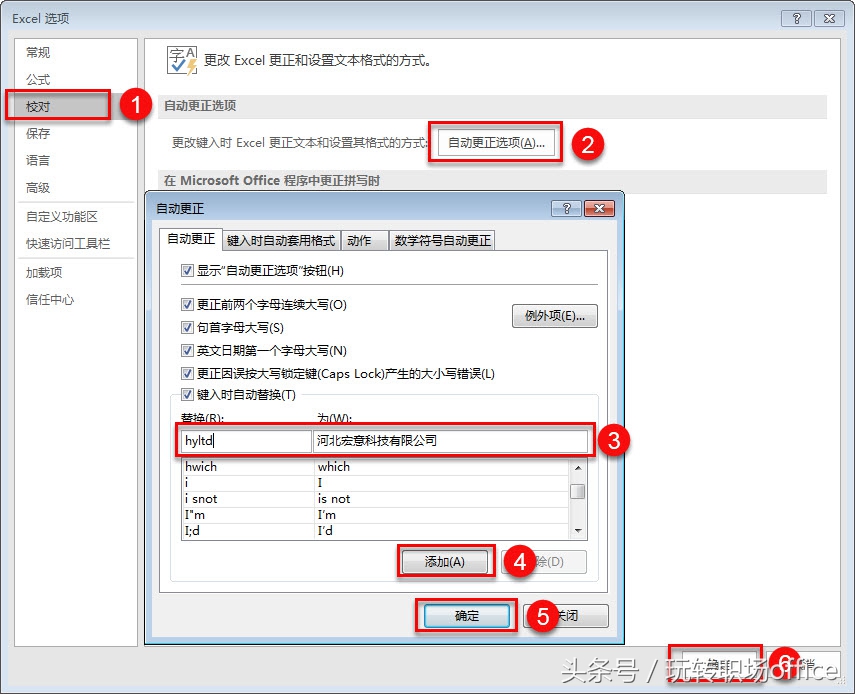Toggle 显示"自动更正选项"按钮 checkbox
Screen dimensions: 855x694
(187, 270)
